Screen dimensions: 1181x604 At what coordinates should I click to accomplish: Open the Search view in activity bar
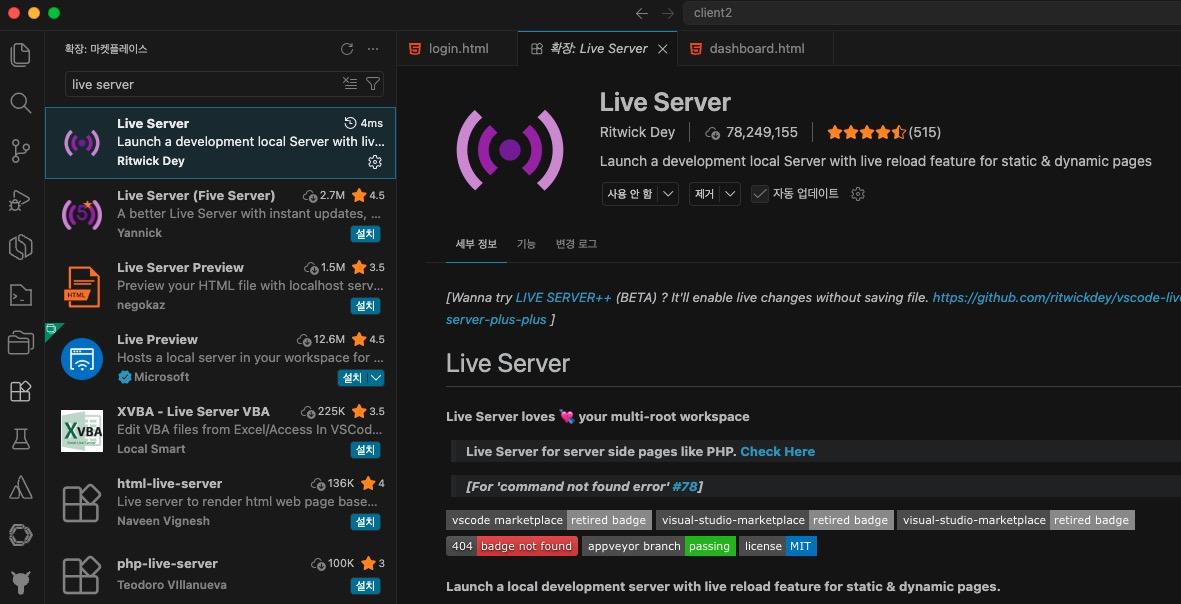click(20, 102)
